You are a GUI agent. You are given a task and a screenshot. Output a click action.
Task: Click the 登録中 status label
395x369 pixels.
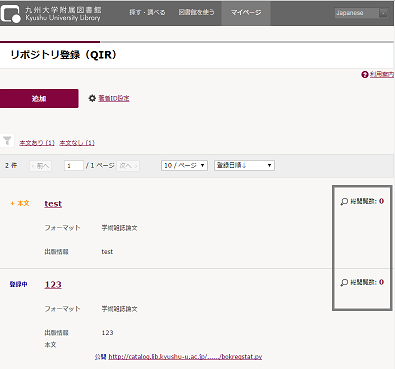pos(18,284)
